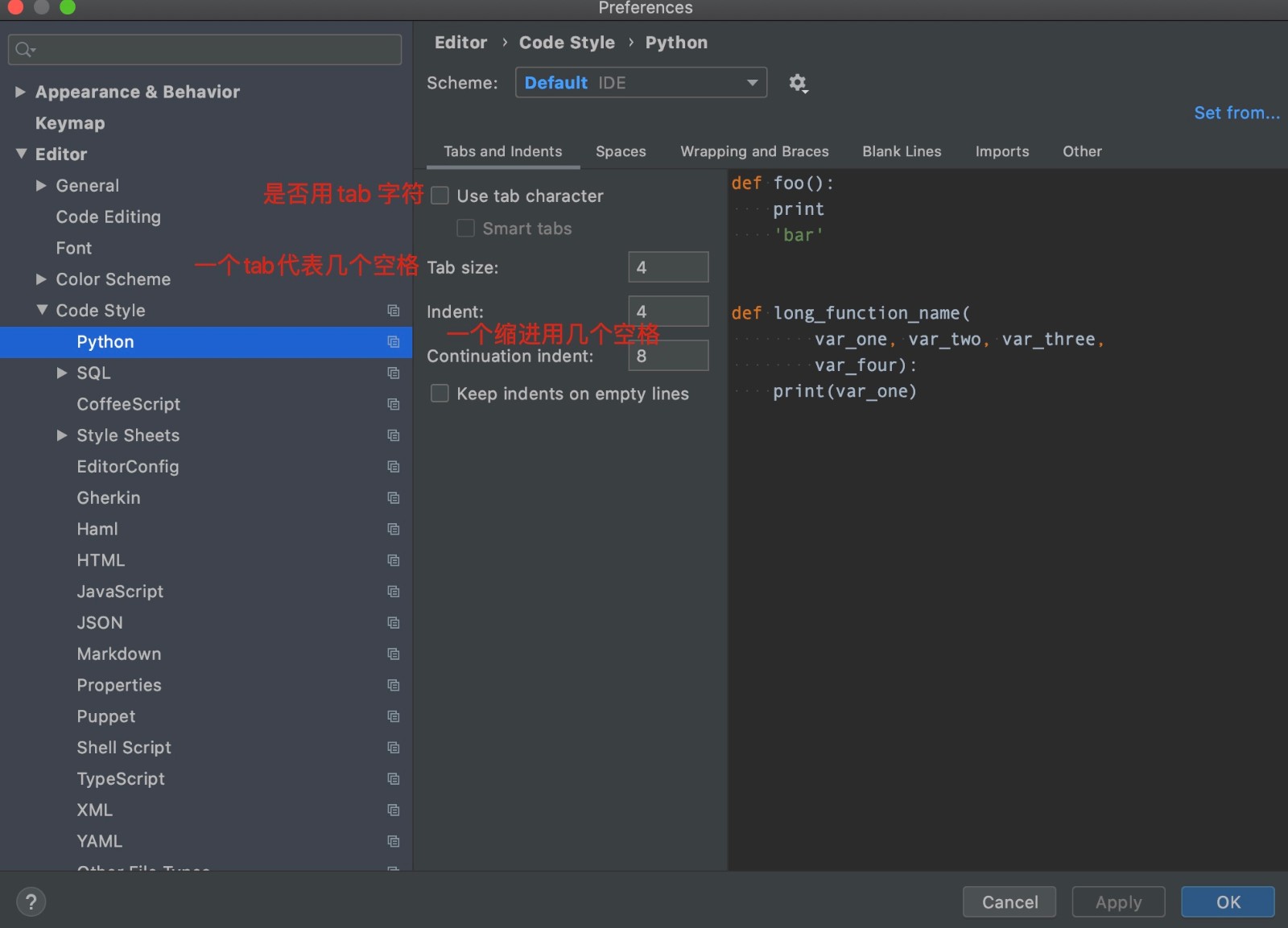Select Code Editing settings
This screenshot has width=1288, height=928.
108,217
